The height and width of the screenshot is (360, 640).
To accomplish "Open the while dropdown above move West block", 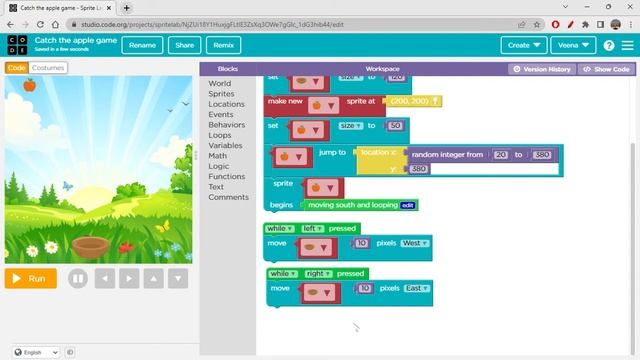I will [280, 229].
